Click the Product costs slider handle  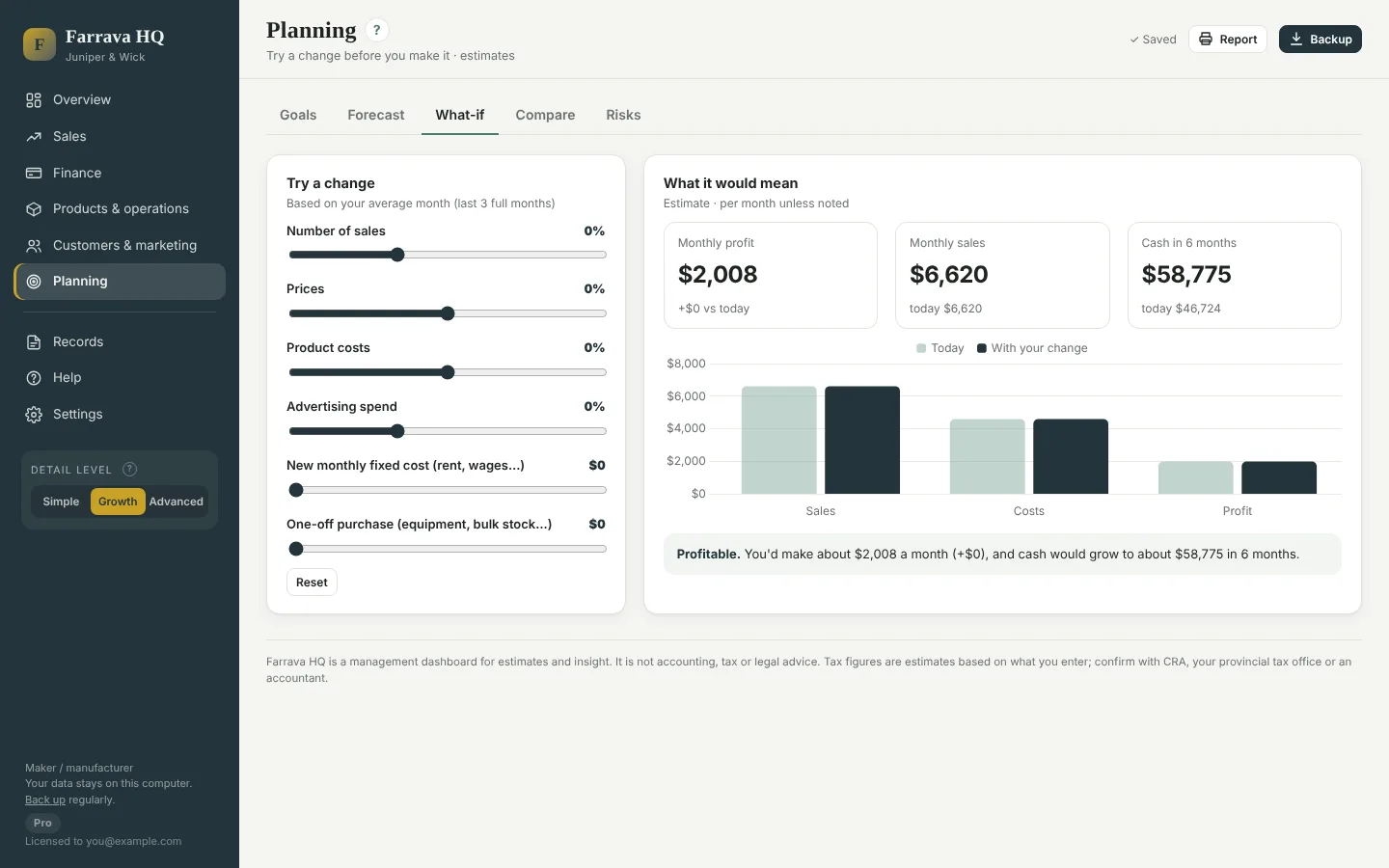click(448, 372)
